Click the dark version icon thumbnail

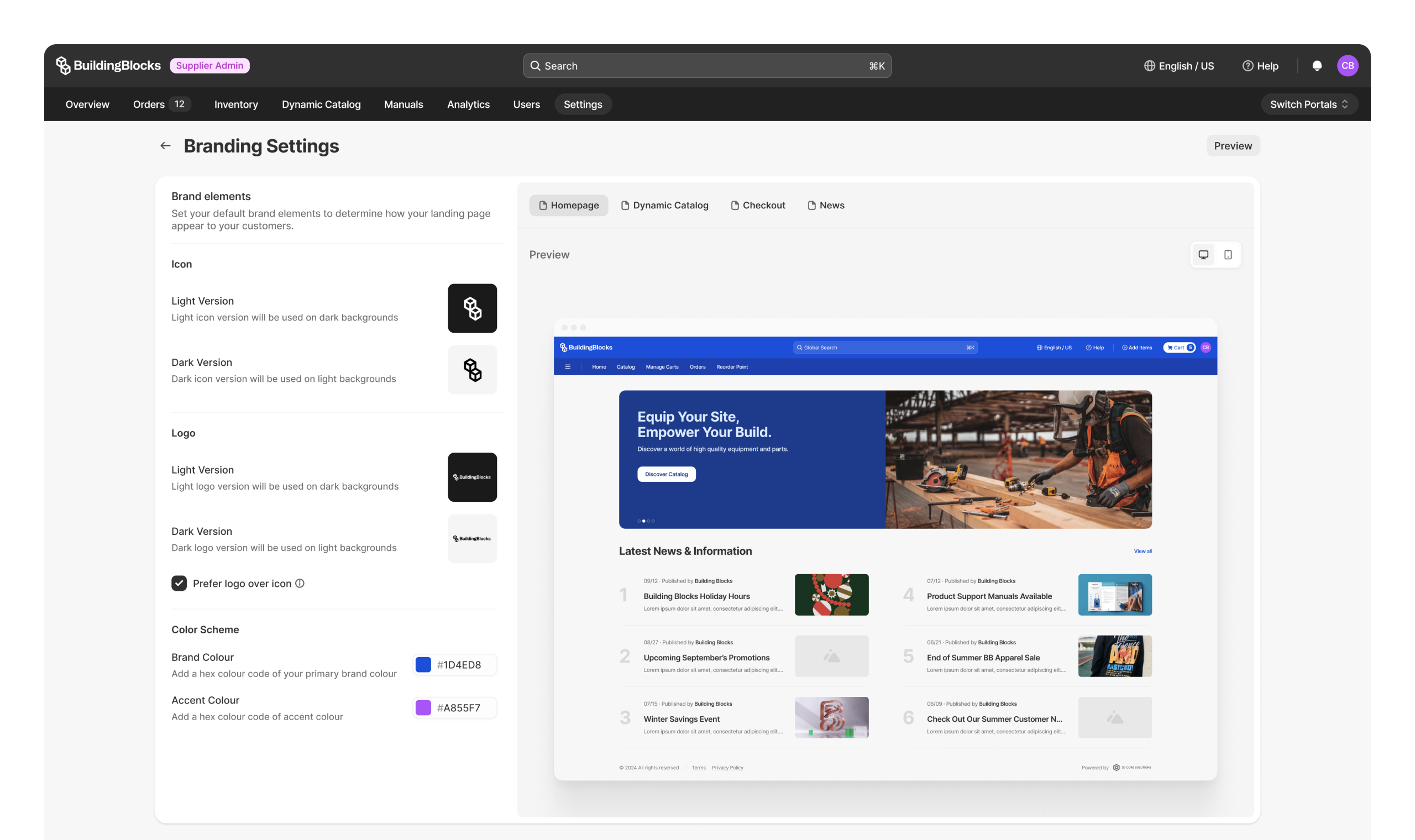click(x=472, y=370)
